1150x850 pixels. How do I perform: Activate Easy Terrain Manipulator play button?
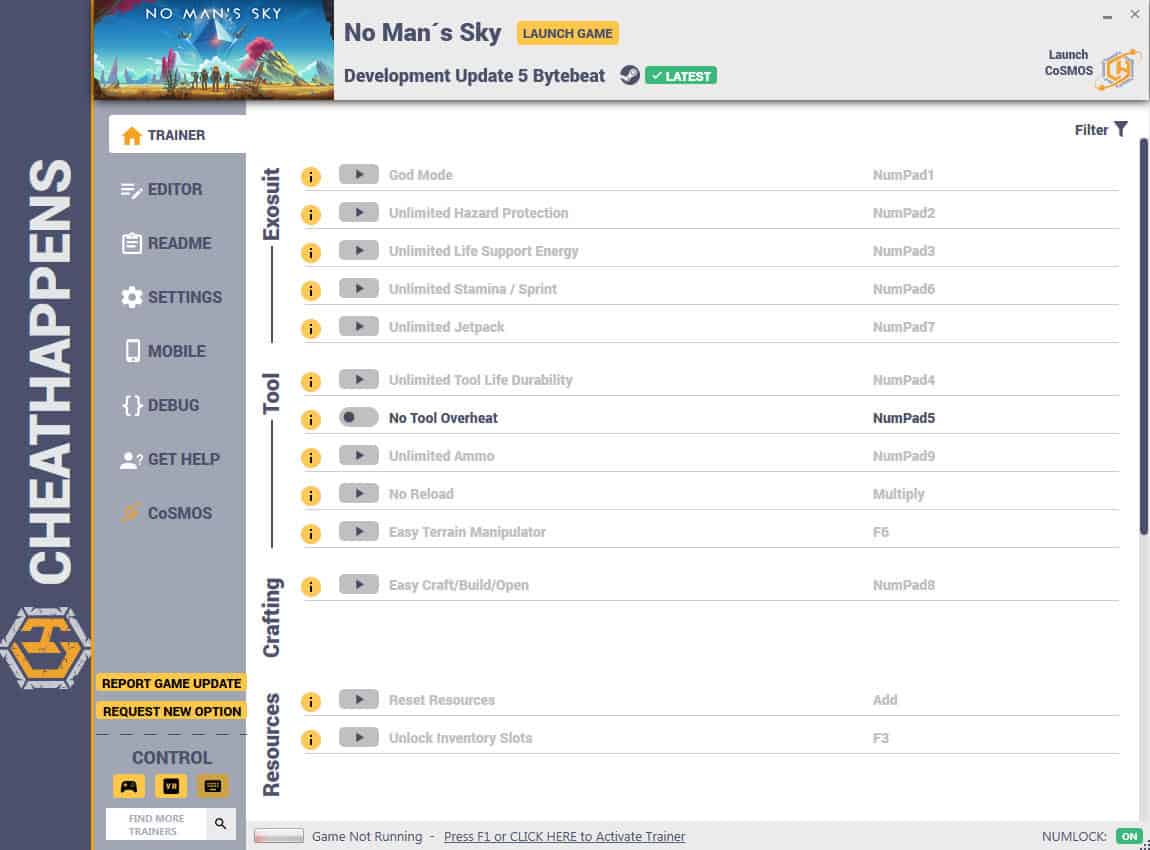coord(359,532)
